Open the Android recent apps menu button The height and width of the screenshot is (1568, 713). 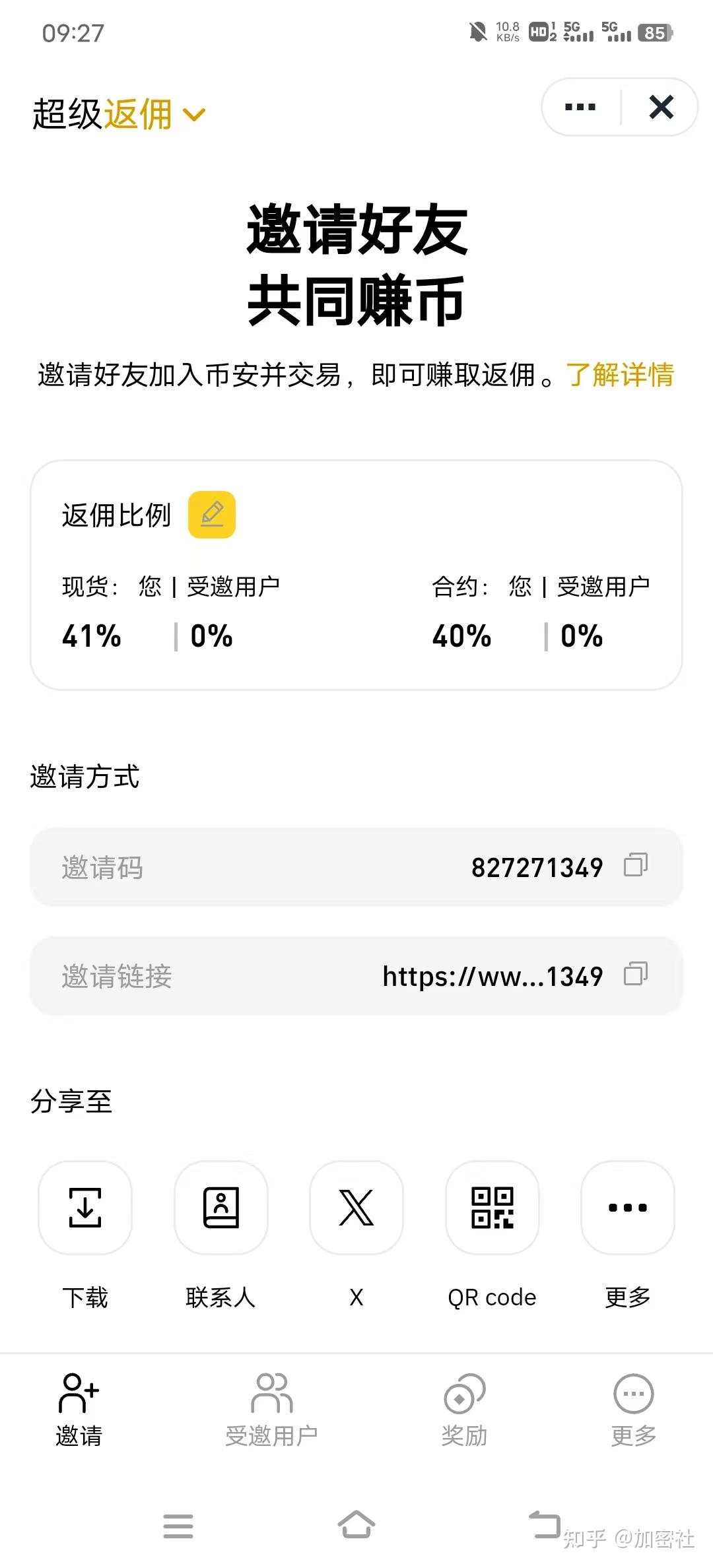click(x=178, y=1526)
